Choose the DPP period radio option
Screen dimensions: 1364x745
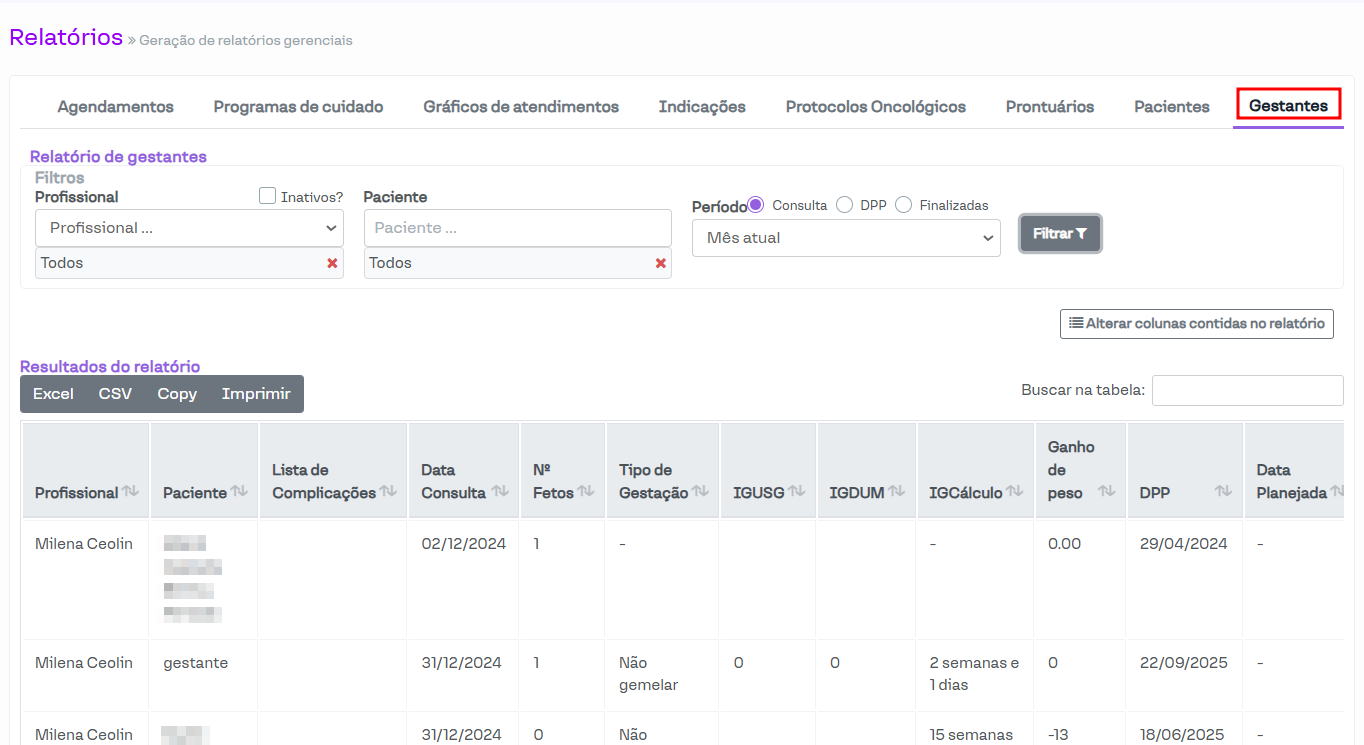(x=844, y=205)
